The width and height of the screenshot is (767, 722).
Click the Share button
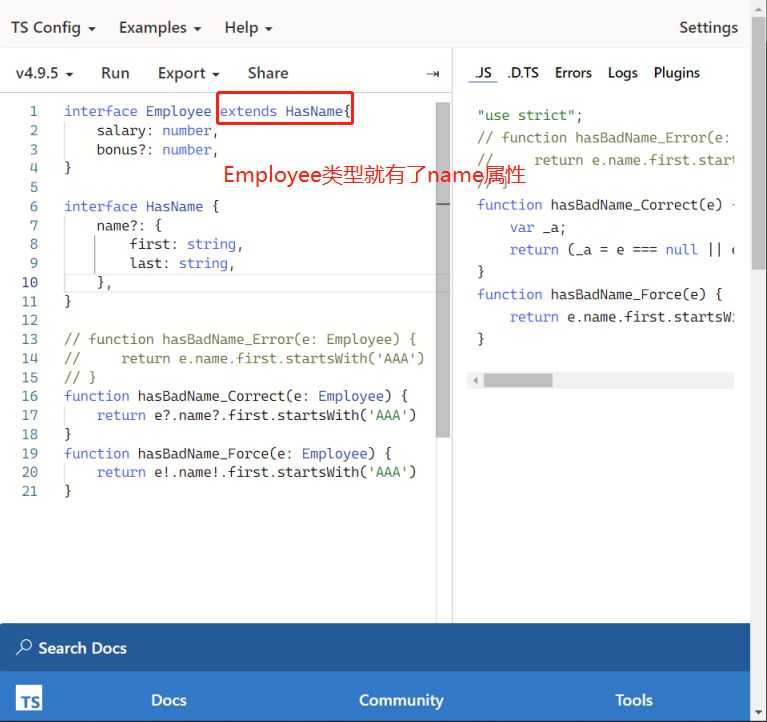click(268, 73)
